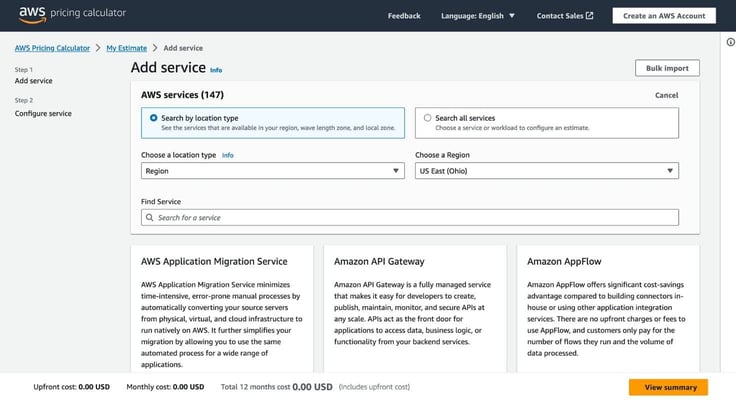Click Total 12 months cost 0.00 USD
This screenshot has width=736, height=400.
point(276,387)
